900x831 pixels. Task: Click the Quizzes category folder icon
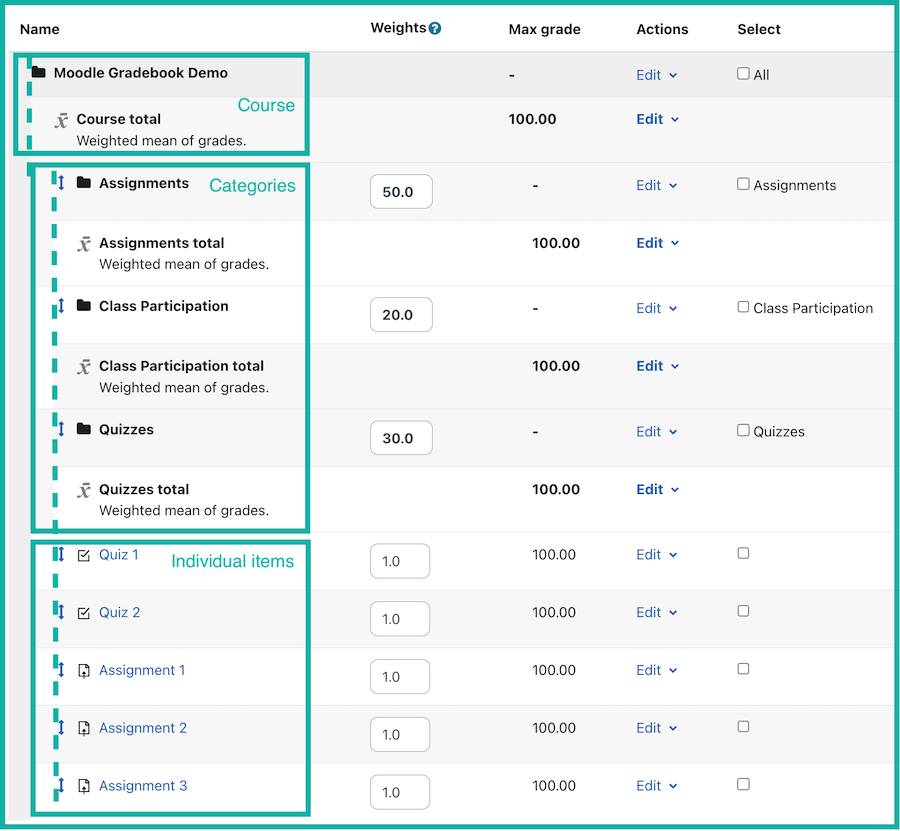(x=84, y=429)
